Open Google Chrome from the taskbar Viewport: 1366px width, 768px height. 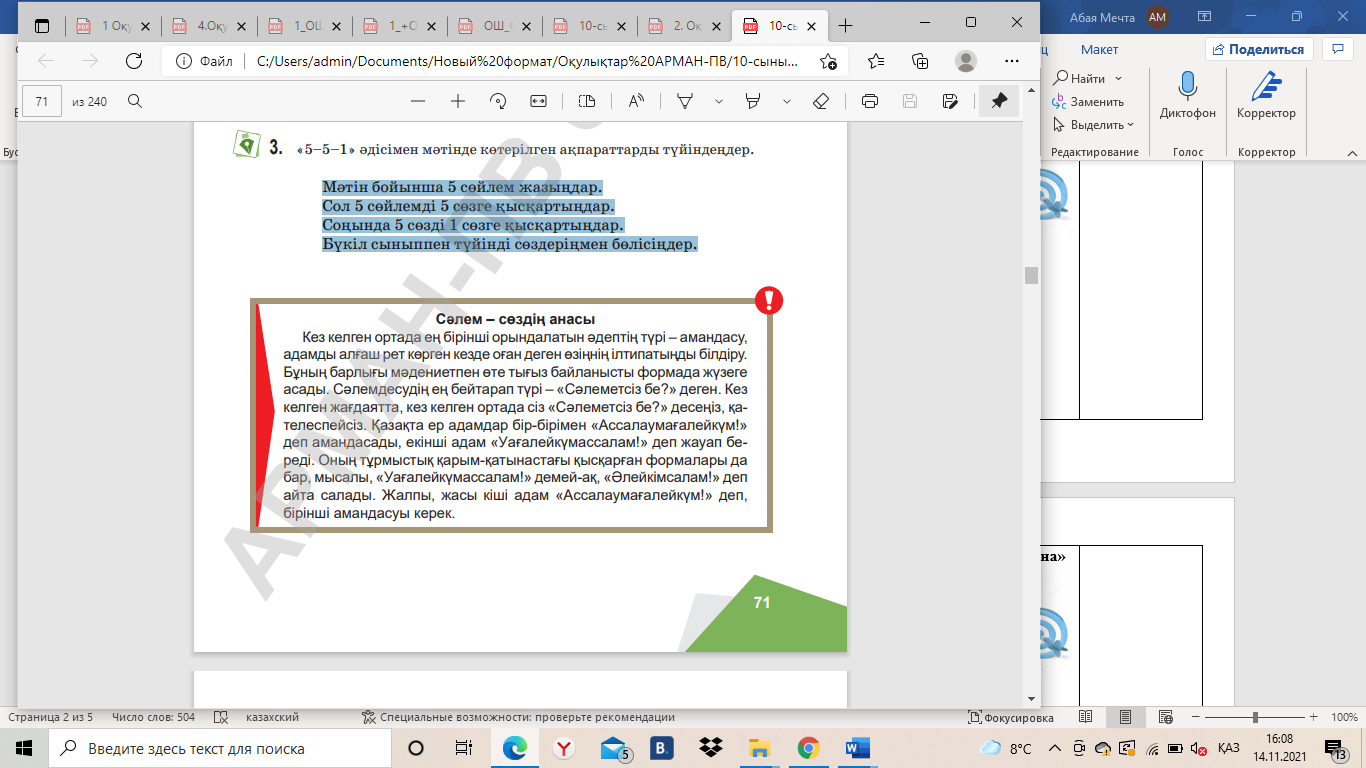tap(809, 748)
